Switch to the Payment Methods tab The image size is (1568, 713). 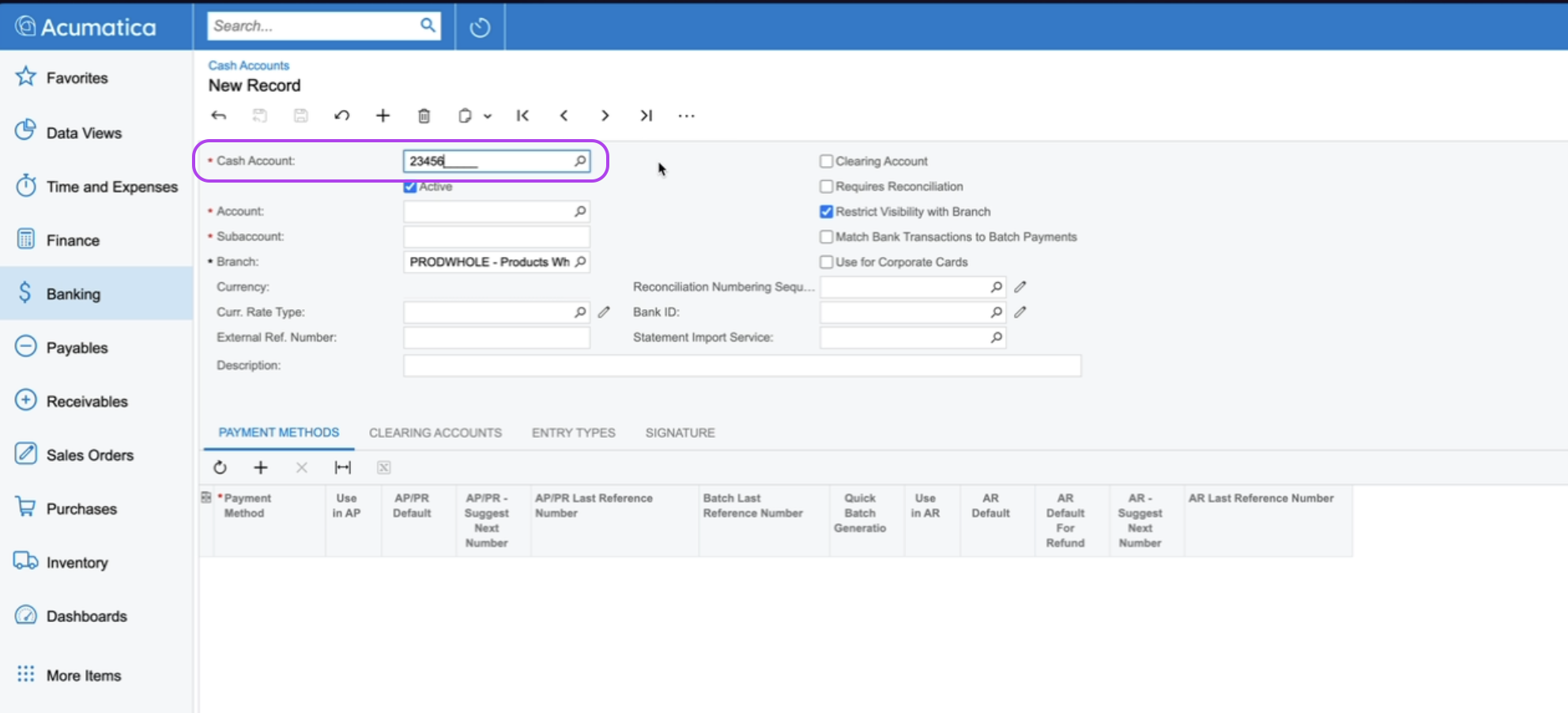point(279,432)
